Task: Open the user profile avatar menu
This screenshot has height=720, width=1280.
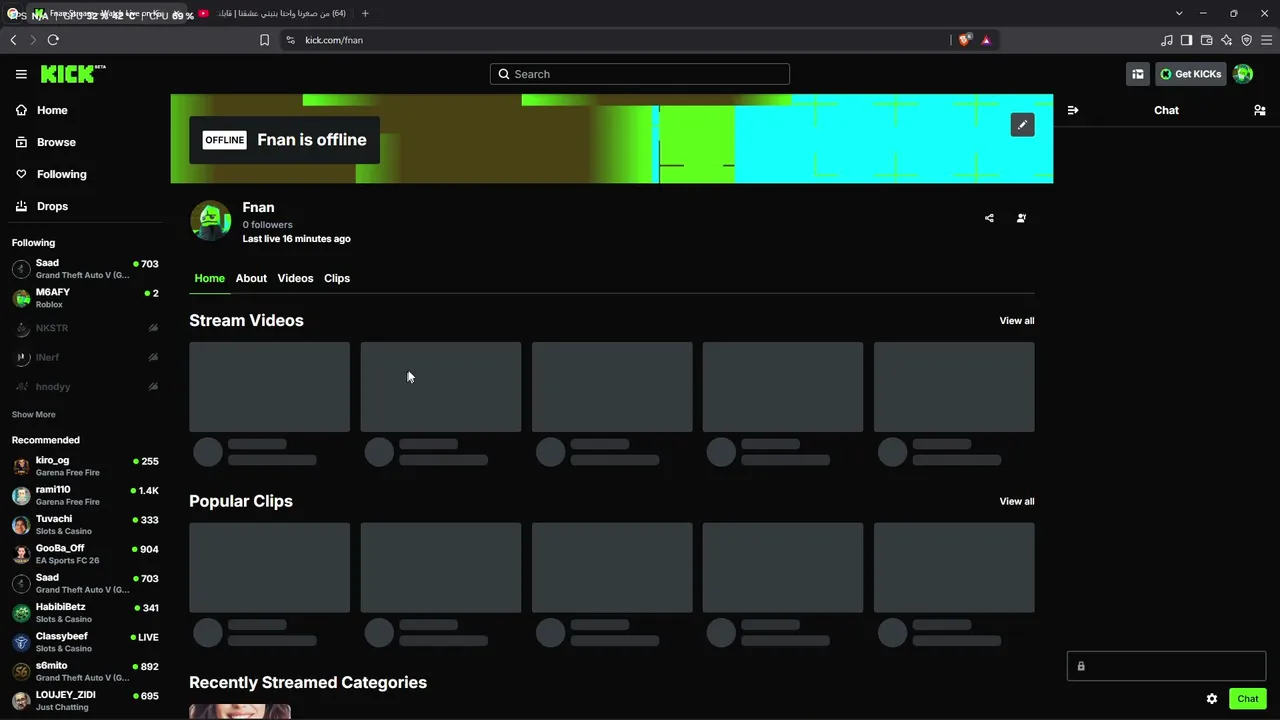Action: pyautogui.click(x=1243, y=74)
